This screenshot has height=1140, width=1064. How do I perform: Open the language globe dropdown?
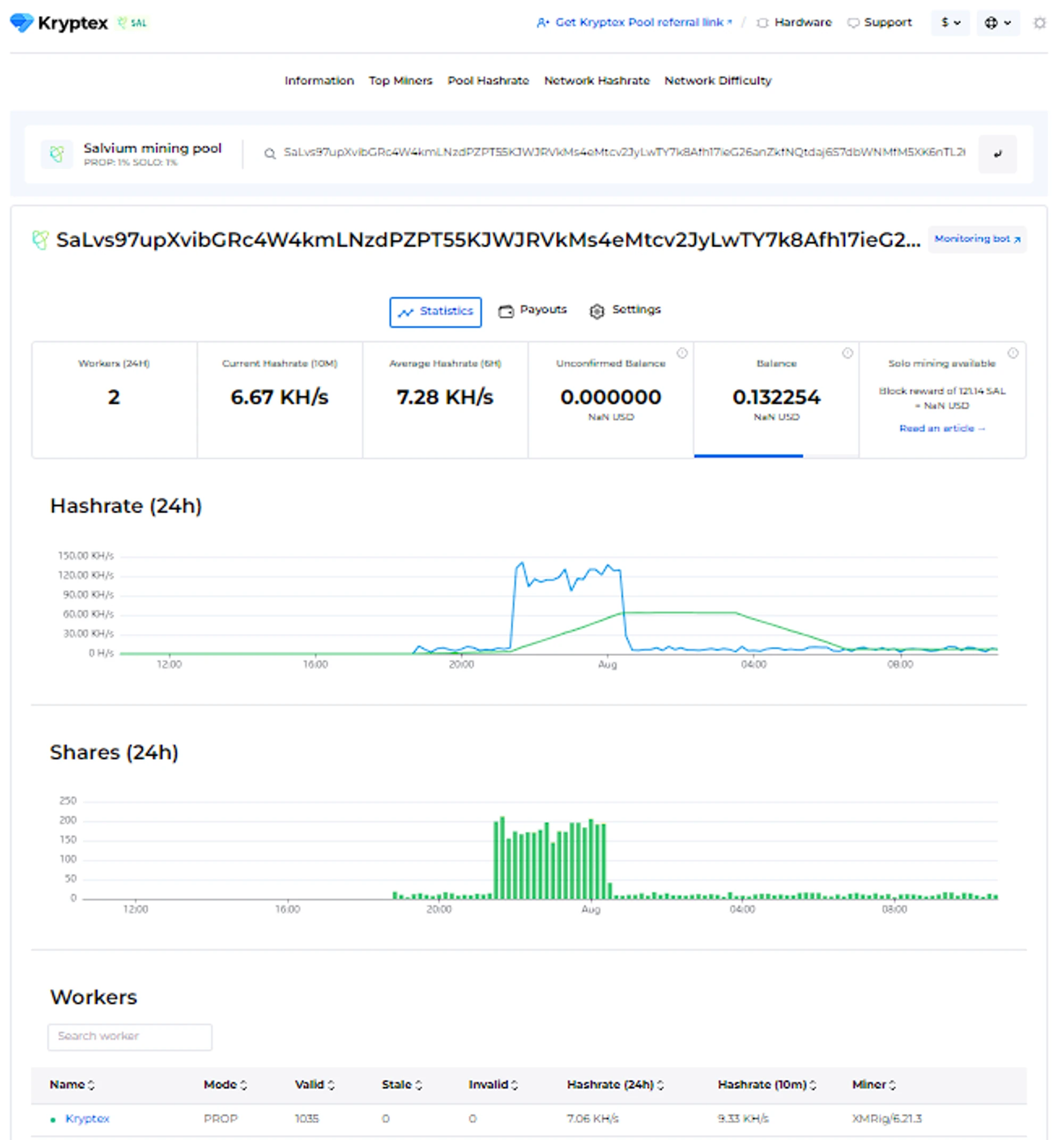click(997, 23)
